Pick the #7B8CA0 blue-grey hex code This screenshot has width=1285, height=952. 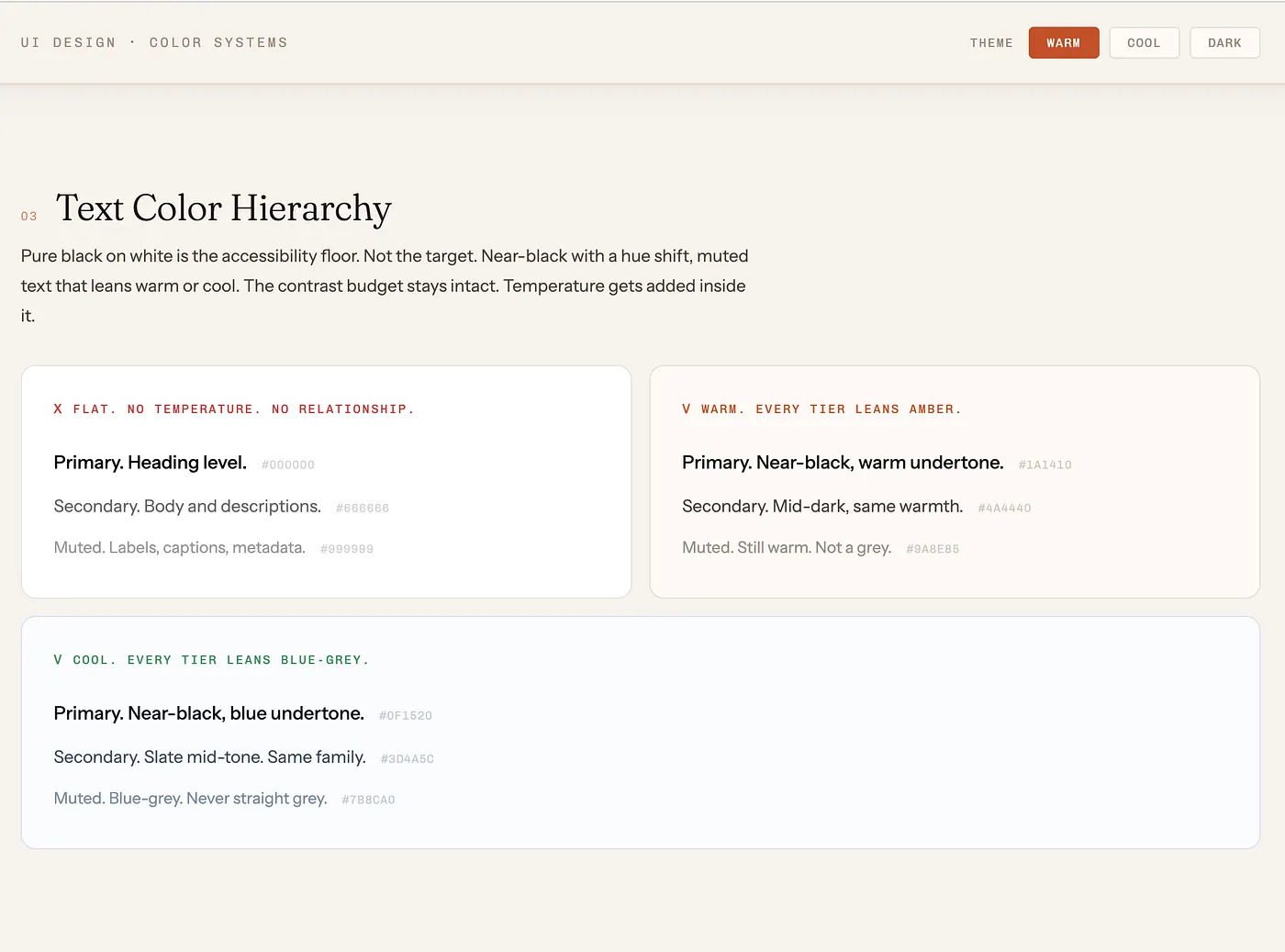368,800
